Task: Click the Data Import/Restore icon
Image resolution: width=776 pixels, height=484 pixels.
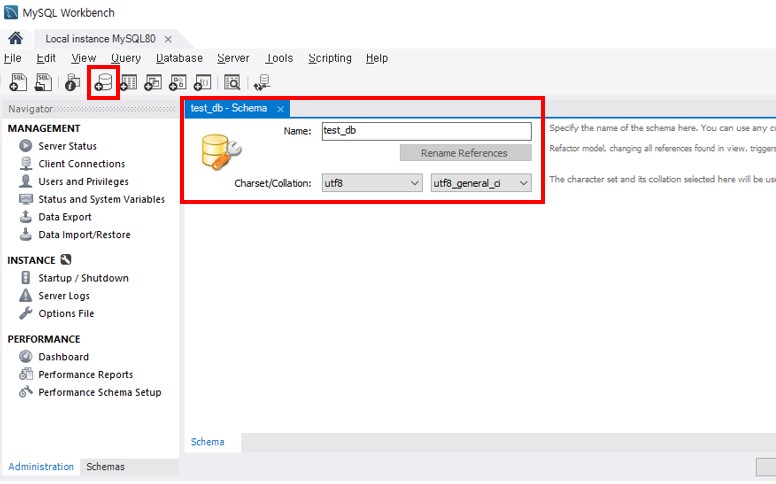Action: point(26,234)
